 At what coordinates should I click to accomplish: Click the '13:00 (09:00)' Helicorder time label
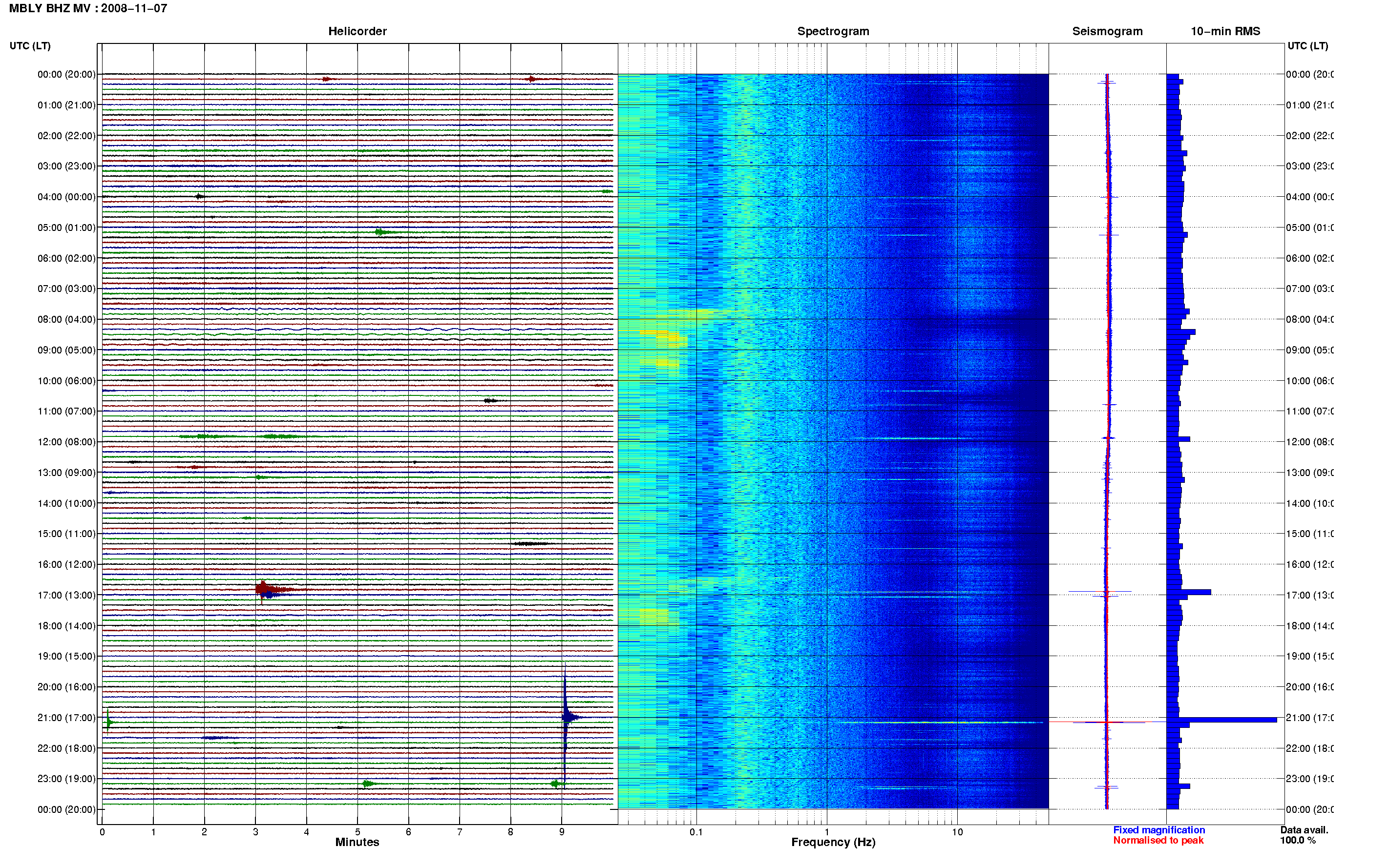pos(66,473)
